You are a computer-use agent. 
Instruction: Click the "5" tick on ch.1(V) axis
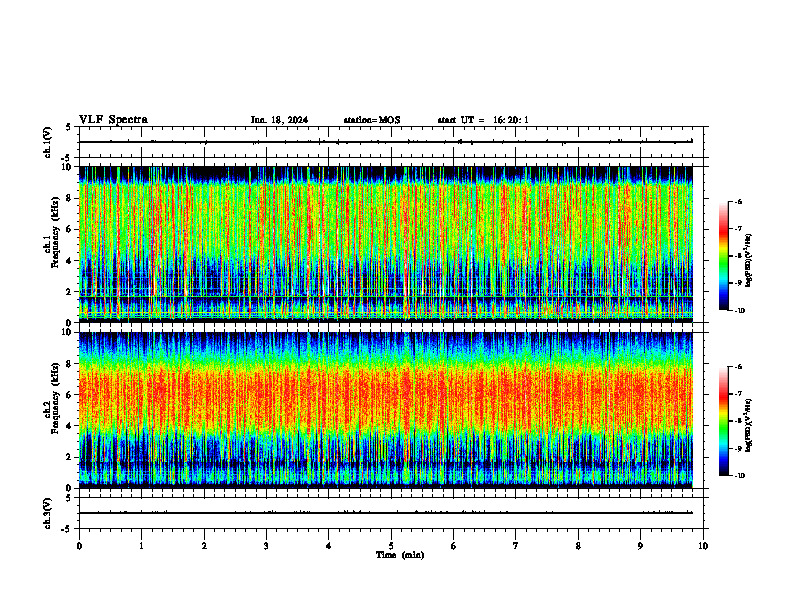[x=68, y=127]
